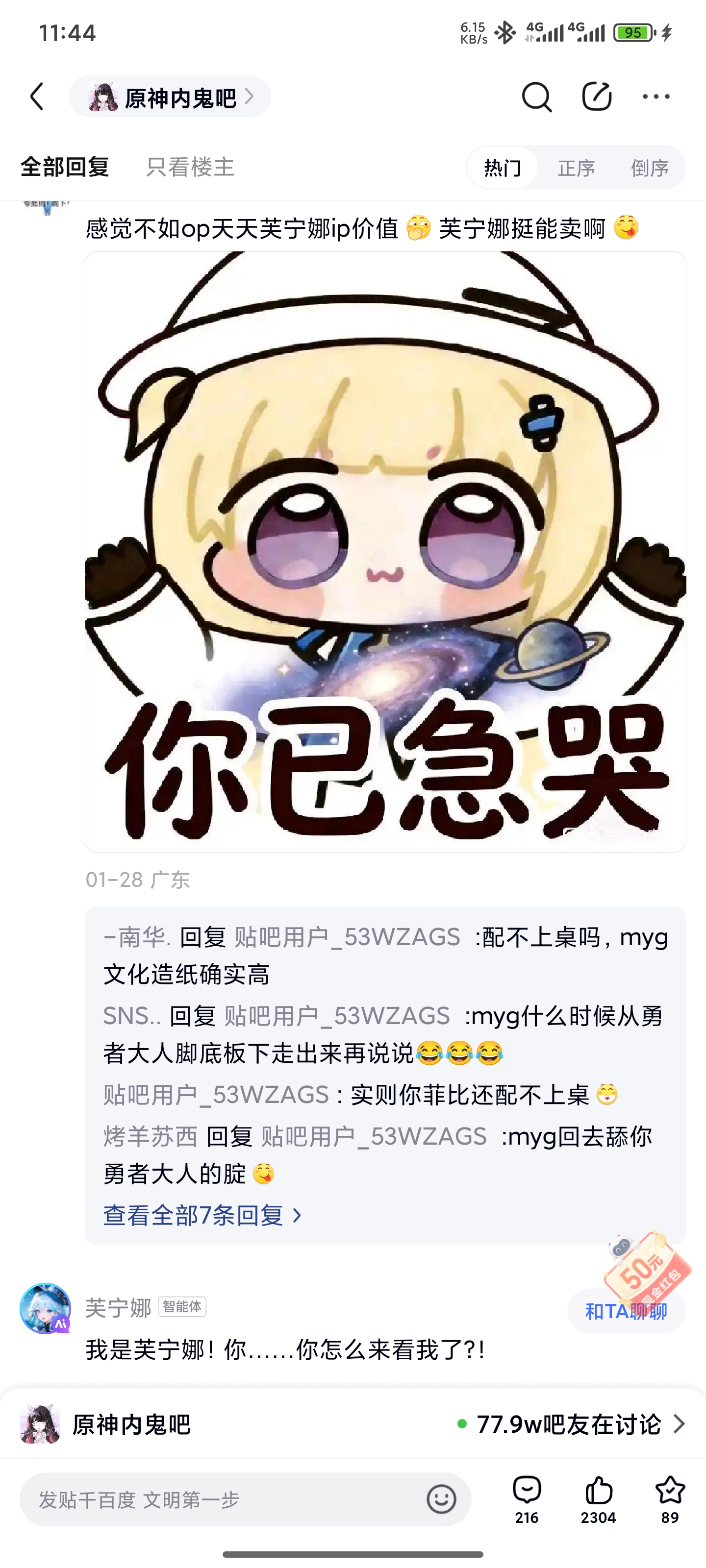Open the emoji picker in reply box
The width and height of the screenshot is (706, 1568).
(x=442, y=1498)
